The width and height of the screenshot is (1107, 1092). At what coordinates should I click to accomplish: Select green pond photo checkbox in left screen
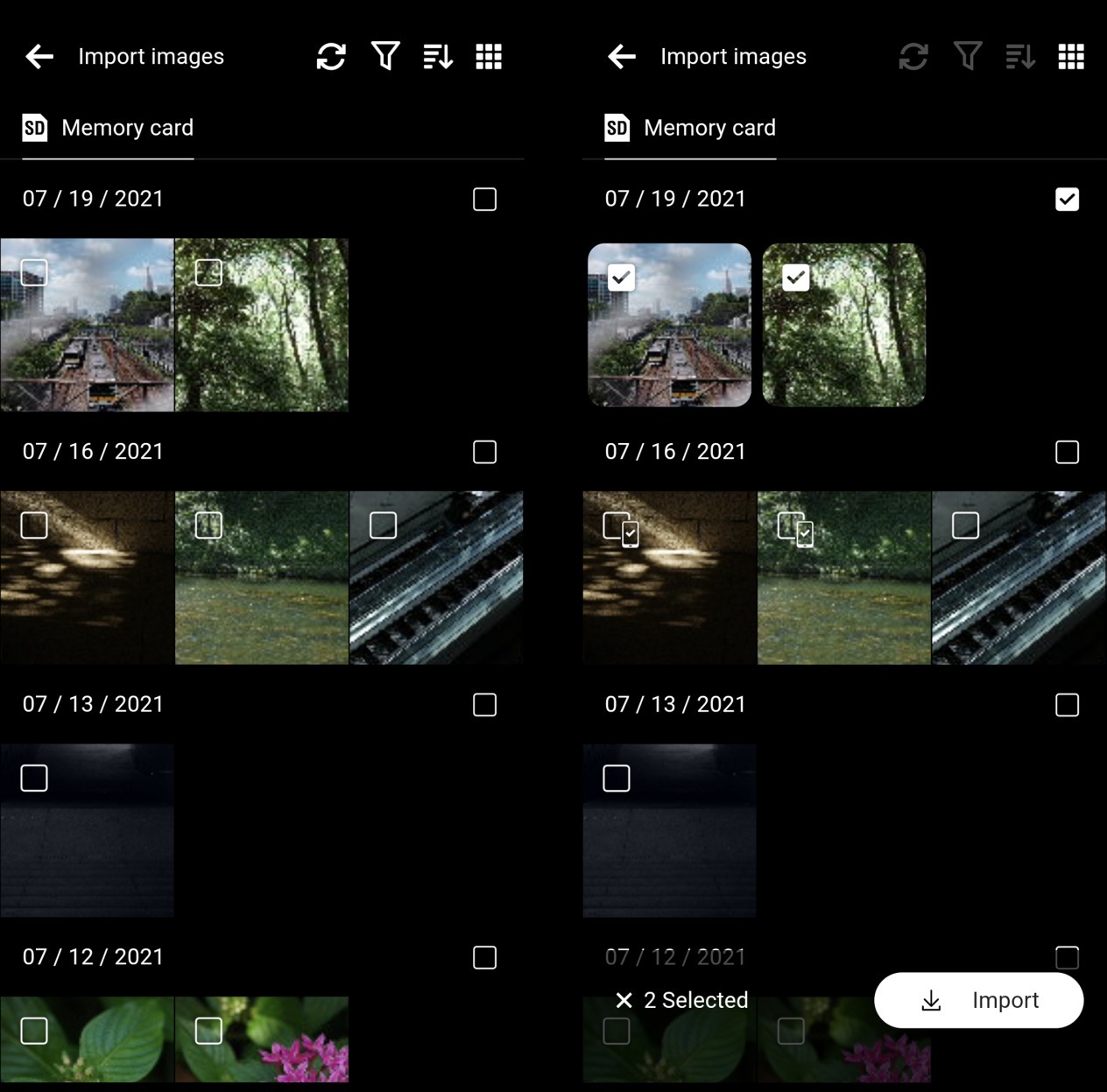[208, 525]
